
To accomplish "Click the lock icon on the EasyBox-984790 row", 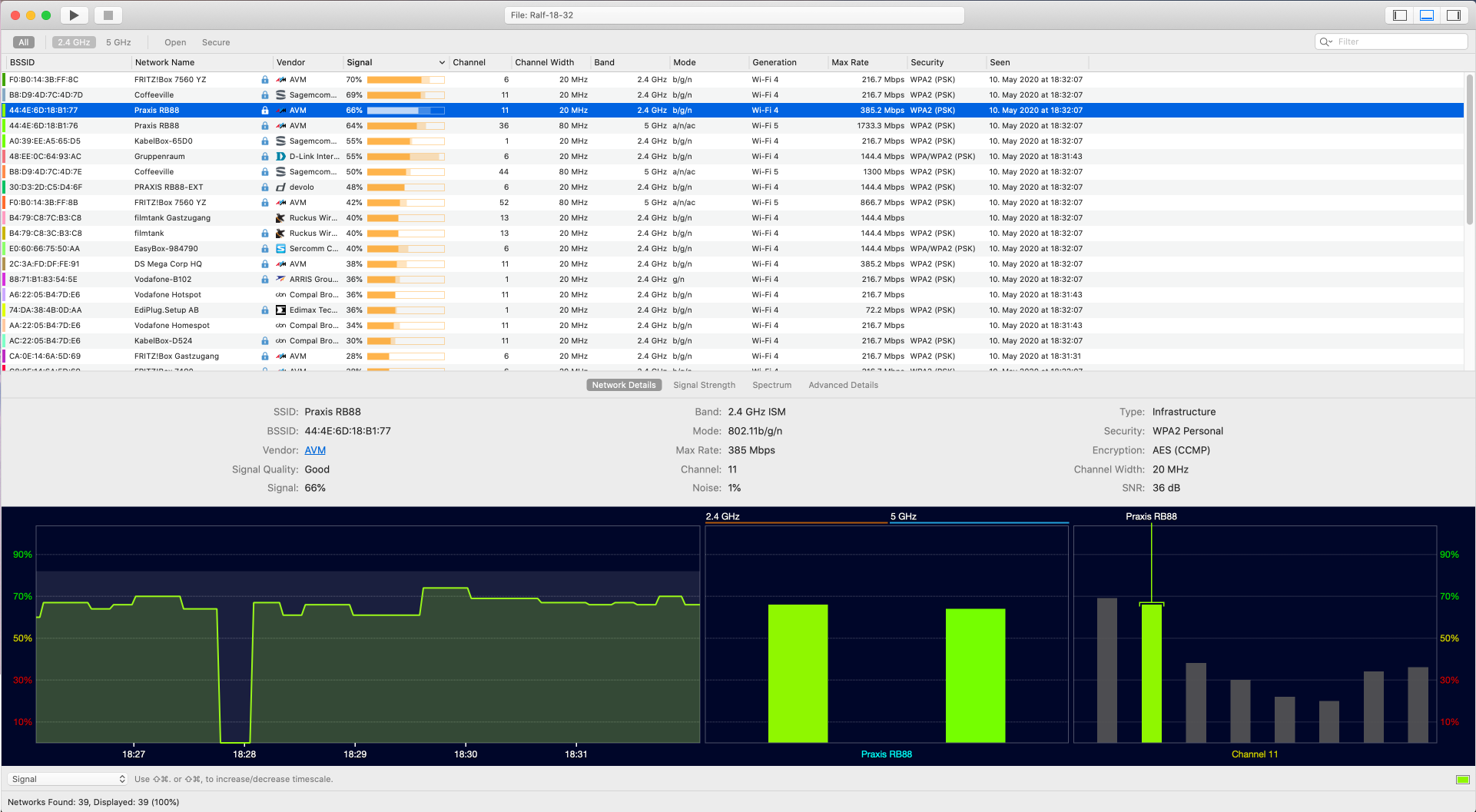I will [x=265, y=249].
